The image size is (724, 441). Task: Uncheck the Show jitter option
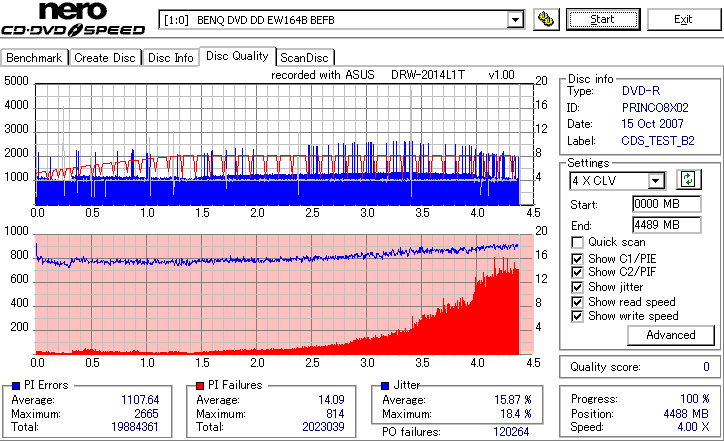click(577, 287)
